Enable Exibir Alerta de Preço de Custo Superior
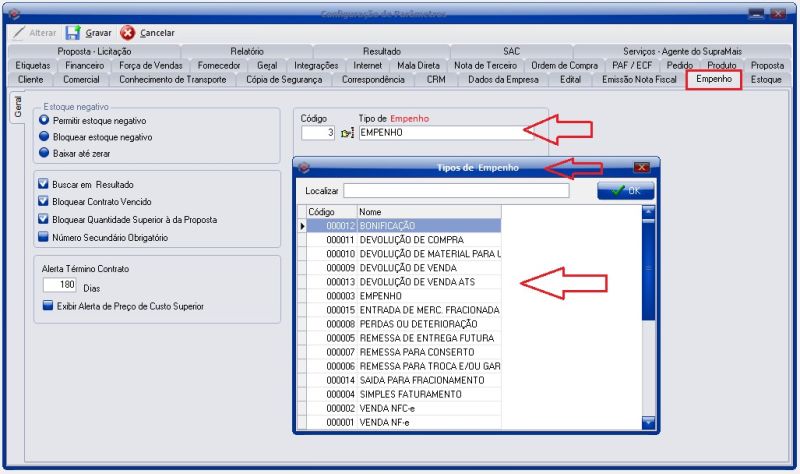 pos(48,306)
